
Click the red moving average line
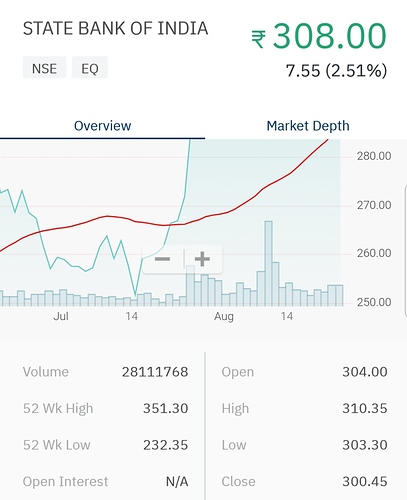(x=107, y=217)
